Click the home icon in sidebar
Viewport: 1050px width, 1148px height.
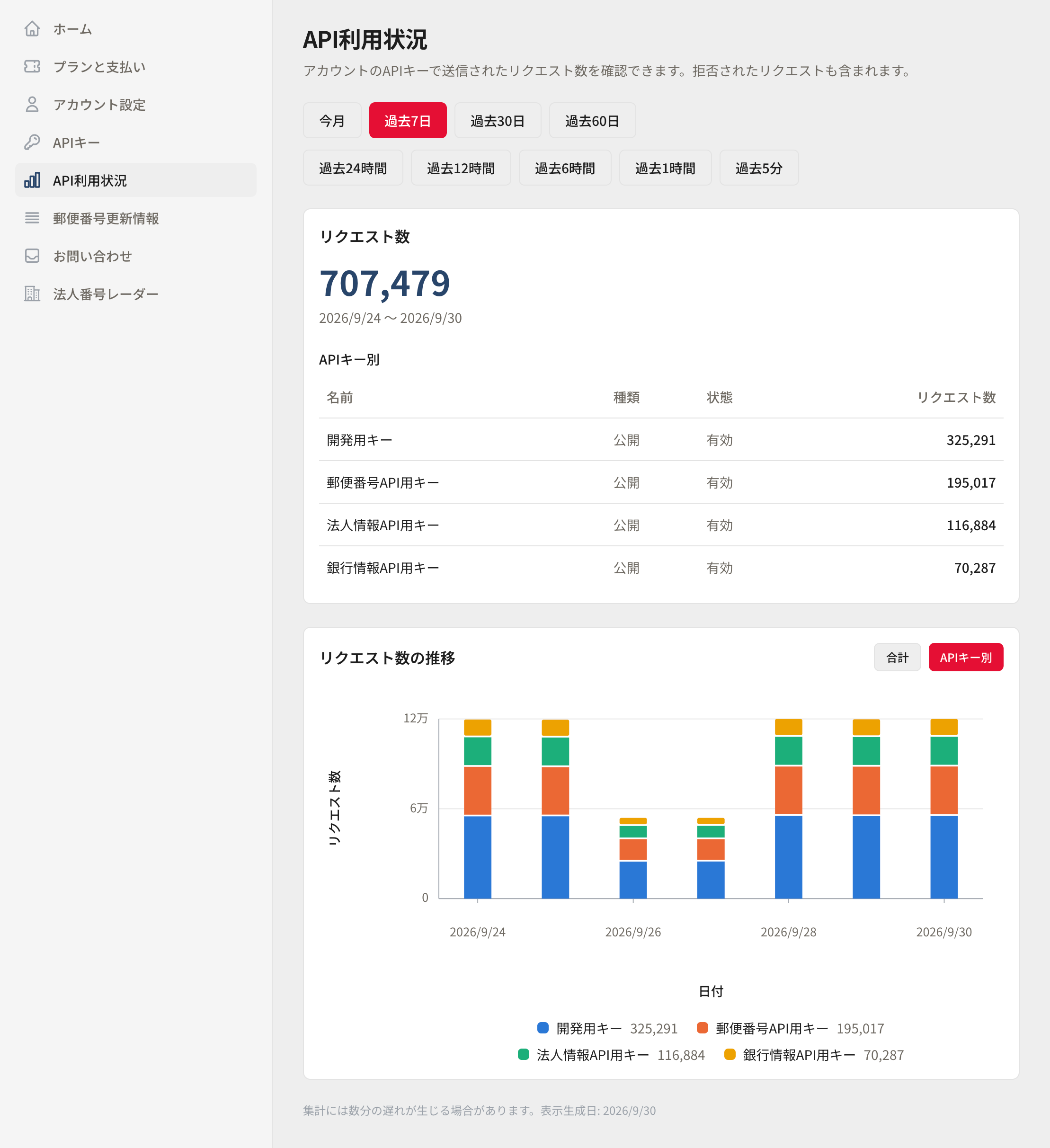click(32, 28)
